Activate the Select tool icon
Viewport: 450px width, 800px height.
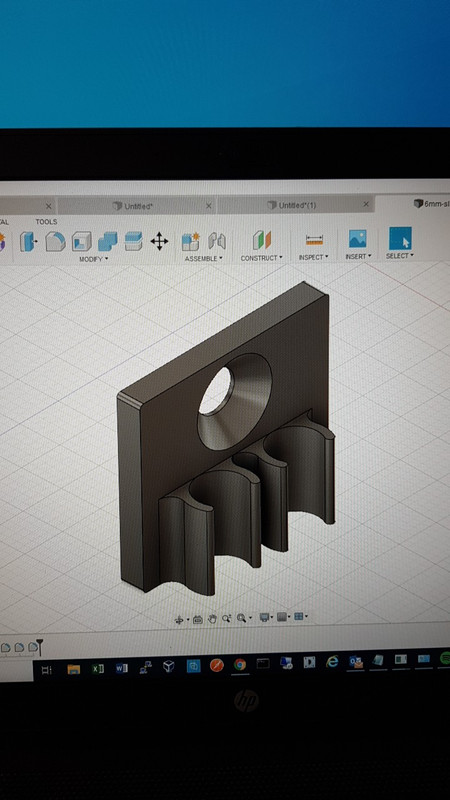point(400,238)
